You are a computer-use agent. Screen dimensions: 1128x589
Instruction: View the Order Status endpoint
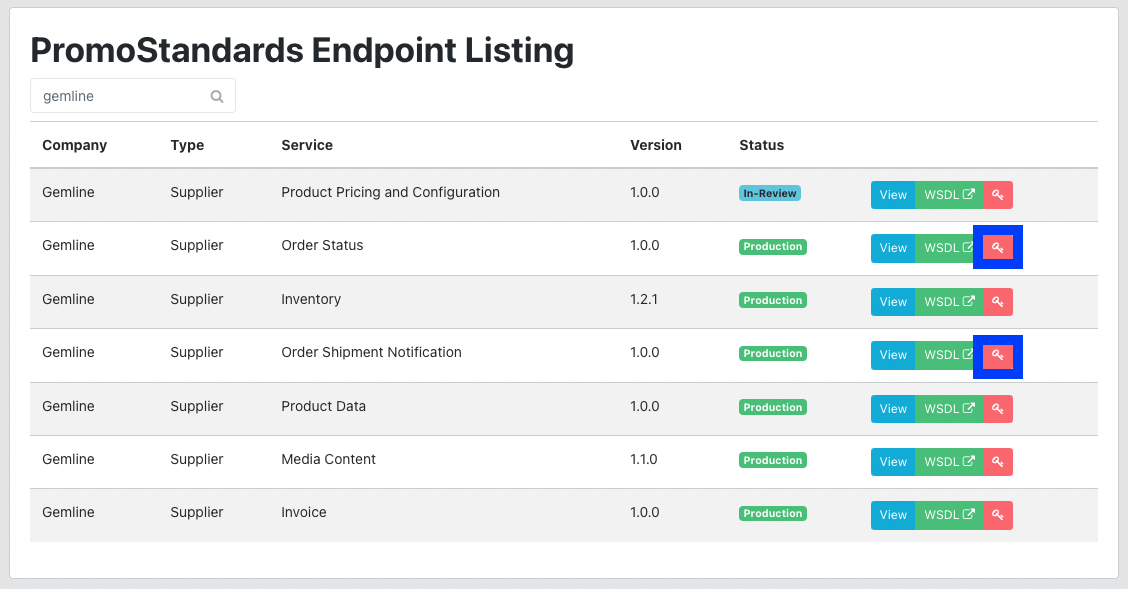click(893, 248)
